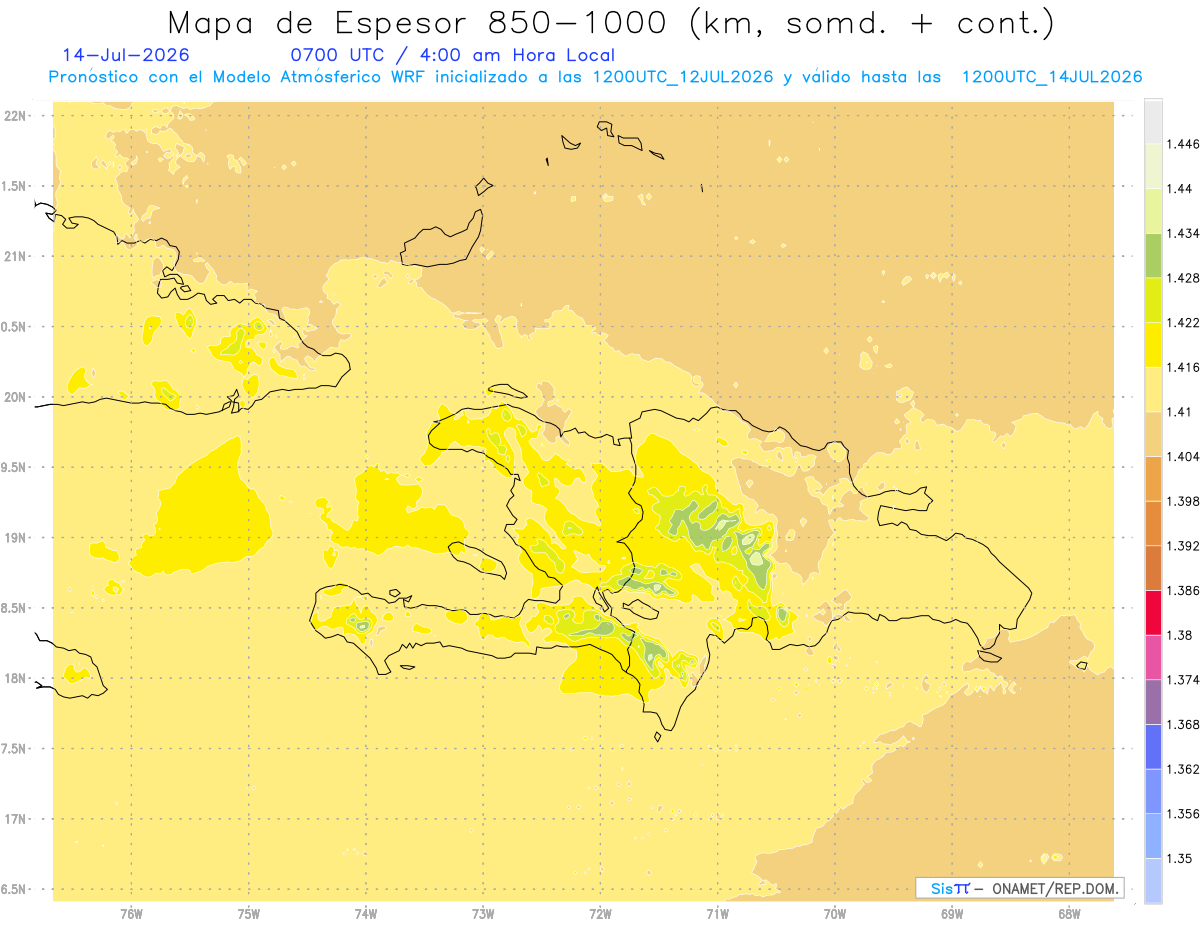This screenshot has width=1200, height=927.
Task: Click the 1.35 colorbar value
Action: coord(1181,858)
